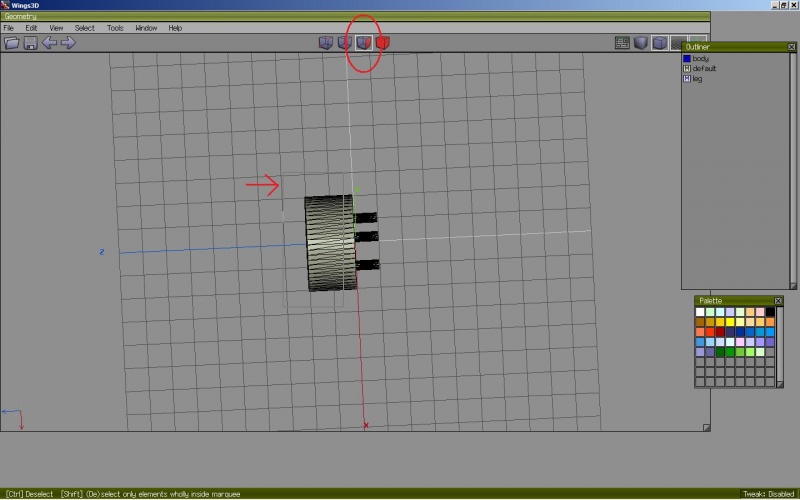
Task: Activate body selection mode red cube
Action: [x=383, y=42]
